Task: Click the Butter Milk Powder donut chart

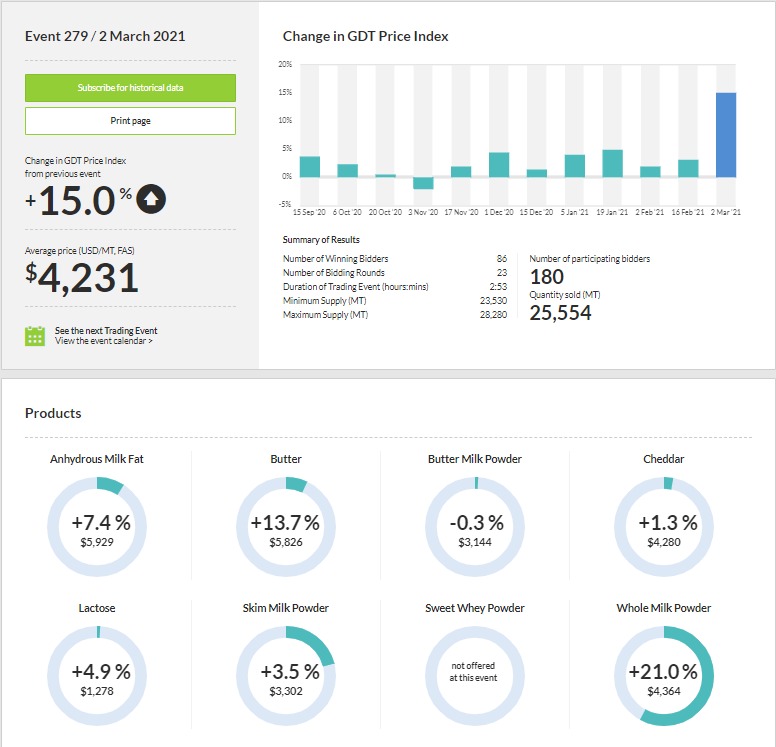Action: (x=474, y=527)
